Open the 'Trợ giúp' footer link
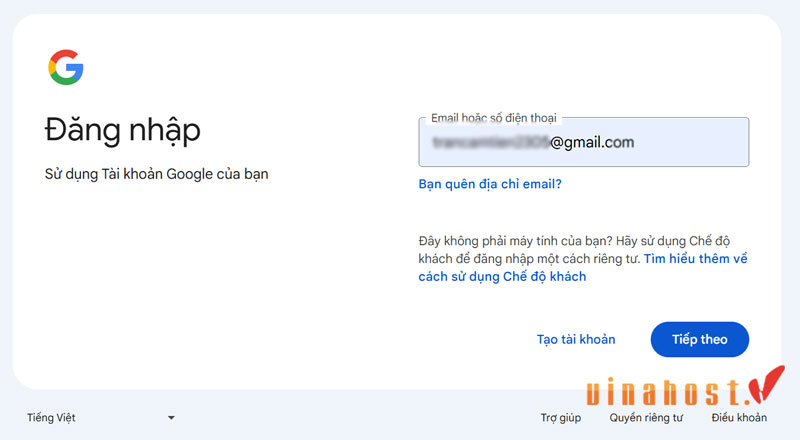 pos(561,418)
